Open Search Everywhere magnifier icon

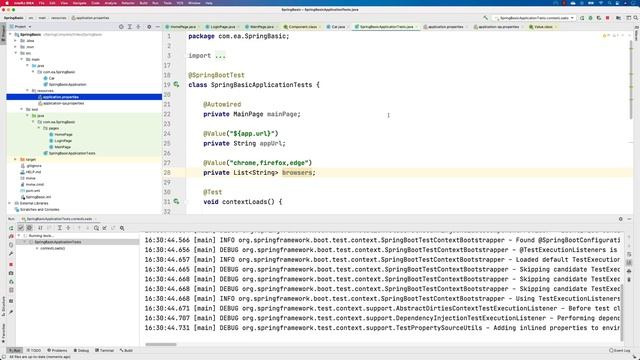click(x=636, y=18)
